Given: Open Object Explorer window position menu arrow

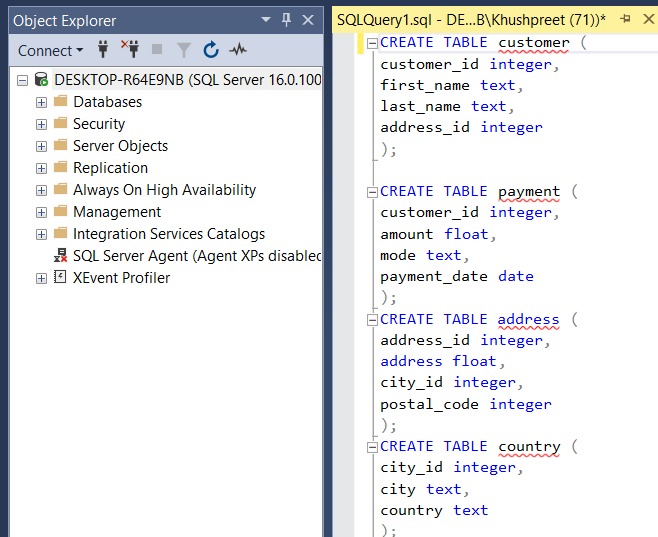Looking at the screenshot, I should 266,19.
